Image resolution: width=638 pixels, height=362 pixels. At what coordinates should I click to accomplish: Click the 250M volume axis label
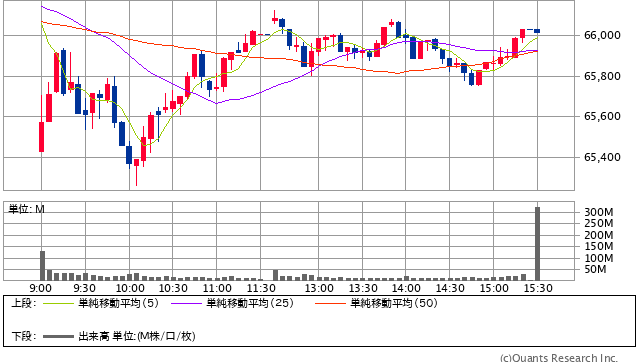click(x=599, y=223)
